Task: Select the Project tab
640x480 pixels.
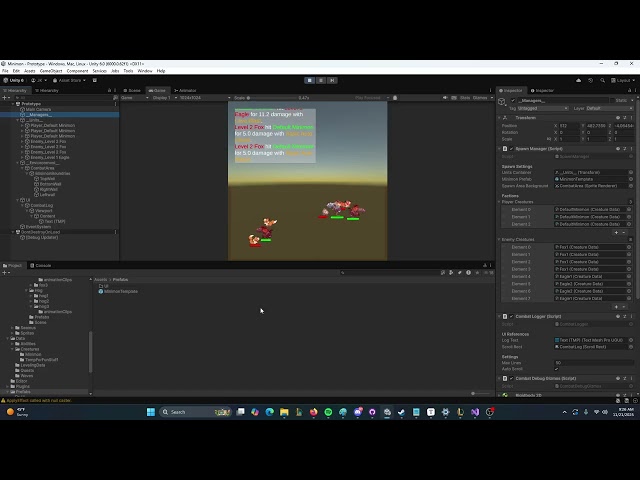Action: click(x=12, y=265)
